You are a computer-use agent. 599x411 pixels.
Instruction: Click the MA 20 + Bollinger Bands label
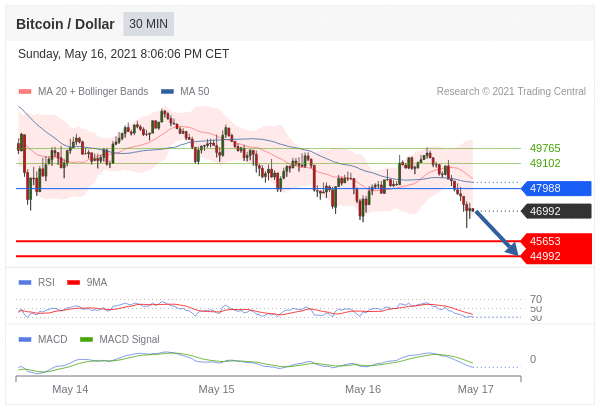pyautogui.click(x=93, y=91)
